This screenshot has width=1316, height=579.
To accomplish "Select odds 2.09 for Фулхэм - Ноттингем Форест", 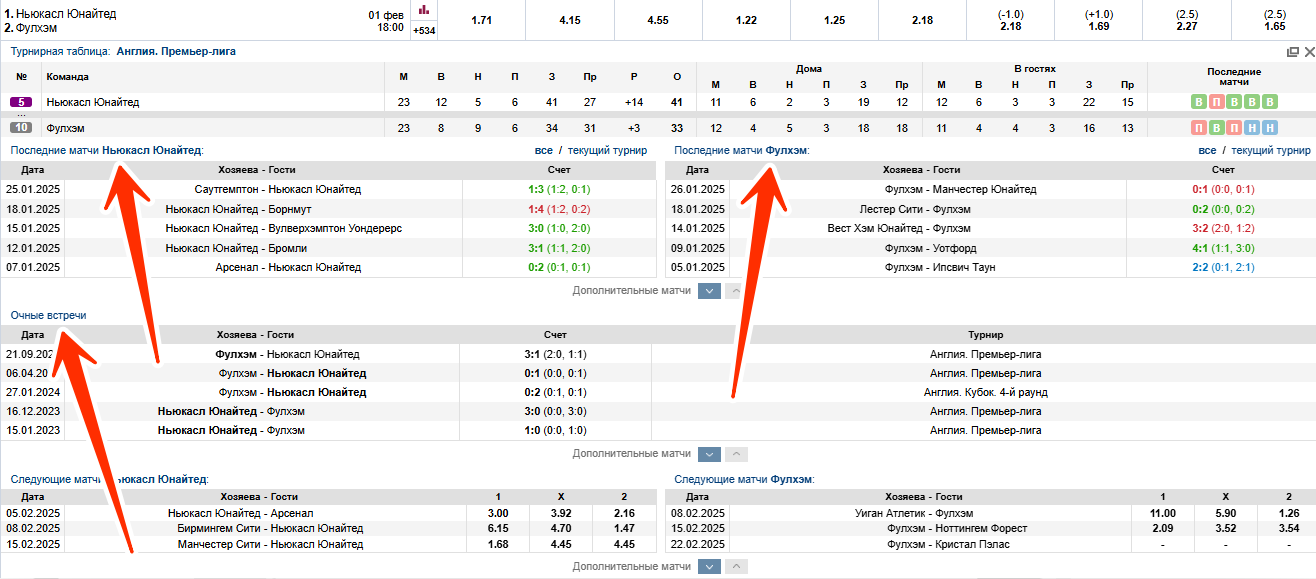I will point(1162,528).
